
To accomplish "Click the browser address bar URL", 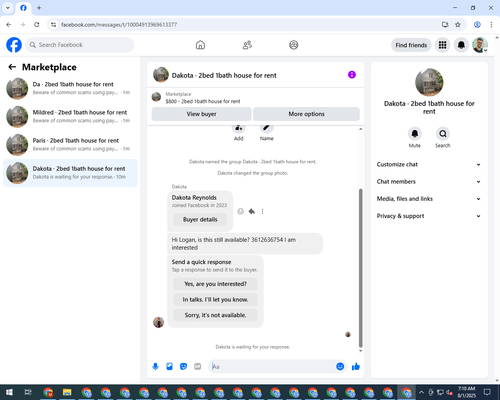I will pyautogui.click(x=119, y=25).
